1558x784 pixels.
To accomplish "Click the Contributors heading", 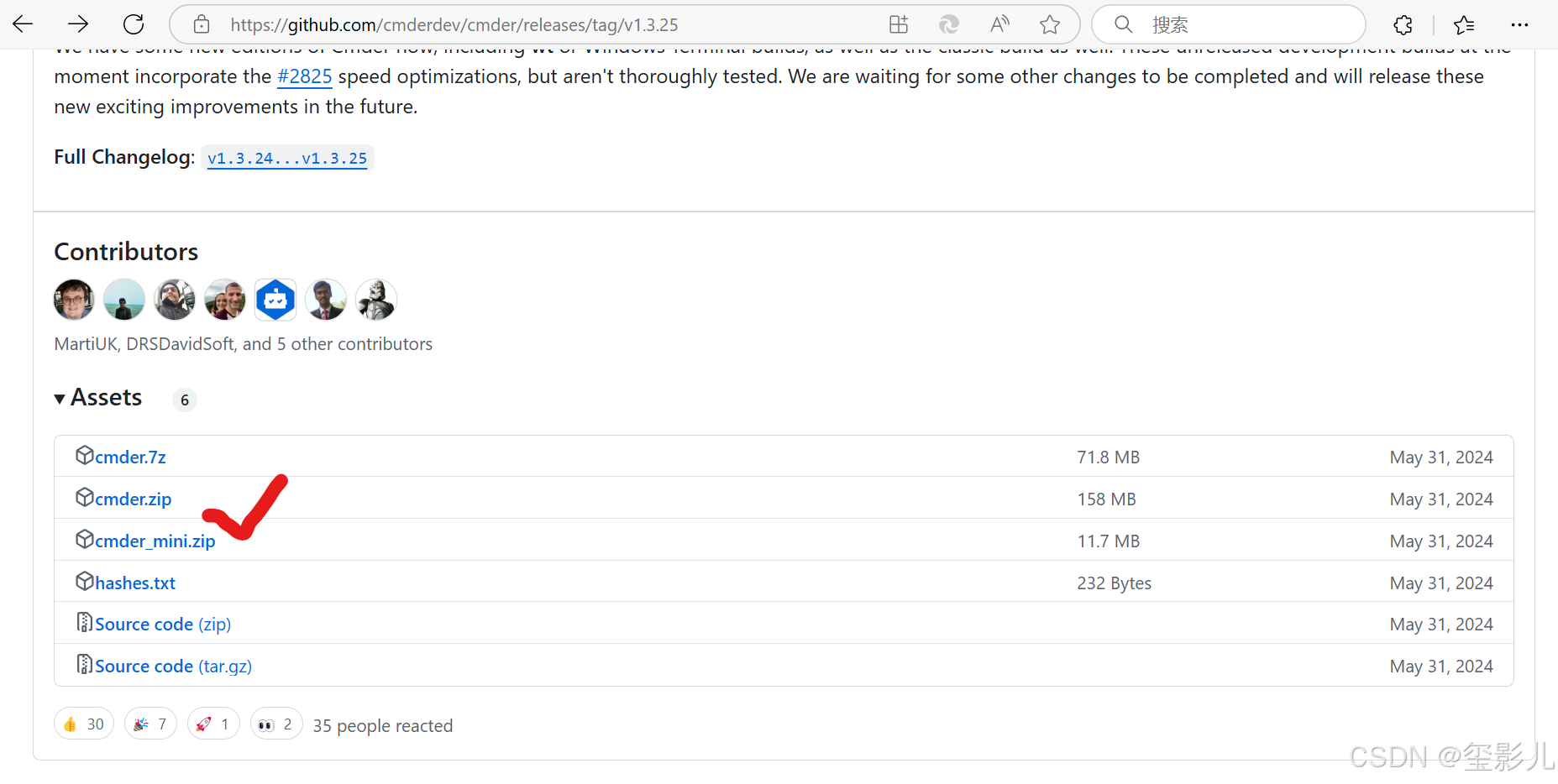I will pyautogui.click(x=126, y=252).
